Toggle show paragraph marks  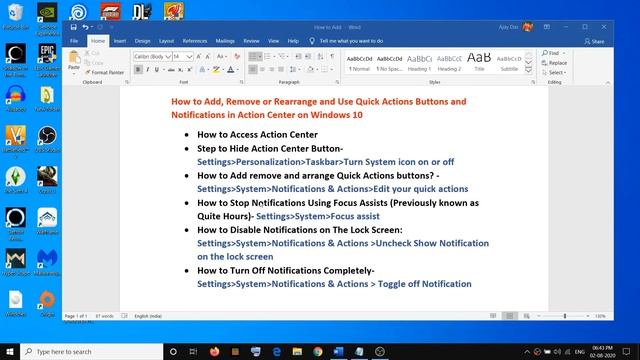click(x=332, y=56)
